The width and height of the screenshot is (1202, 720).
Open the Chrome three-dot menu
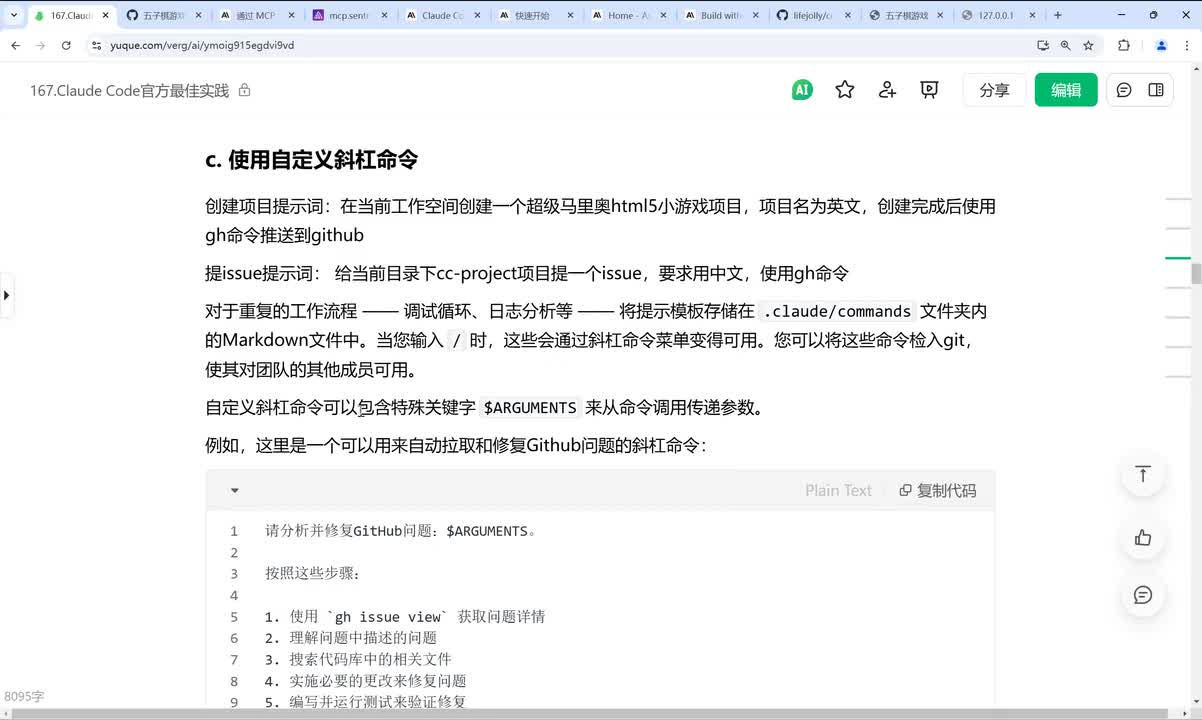coord(1187,45)
